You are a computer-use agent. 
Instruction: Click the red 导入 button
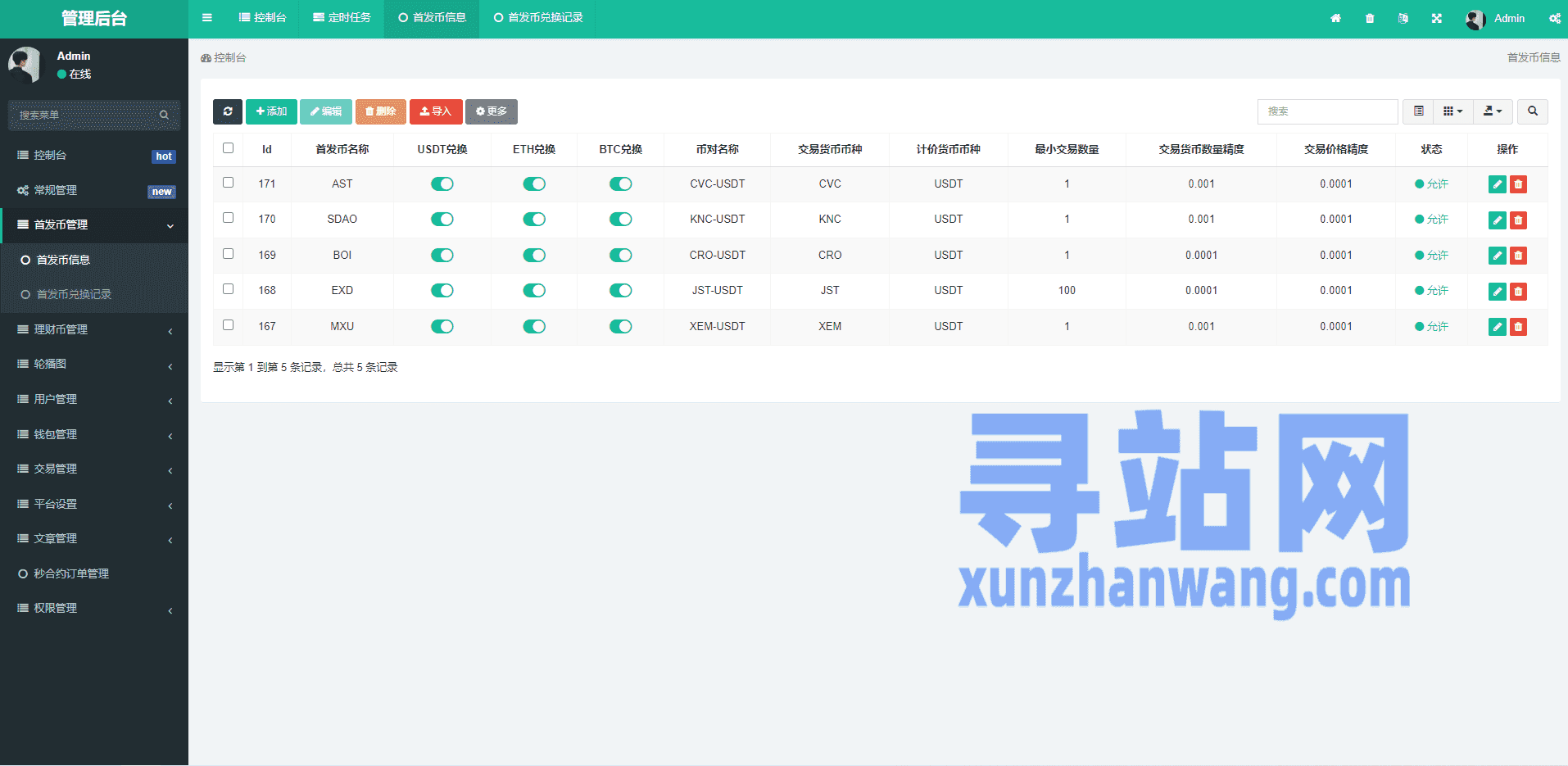point(436,111)
